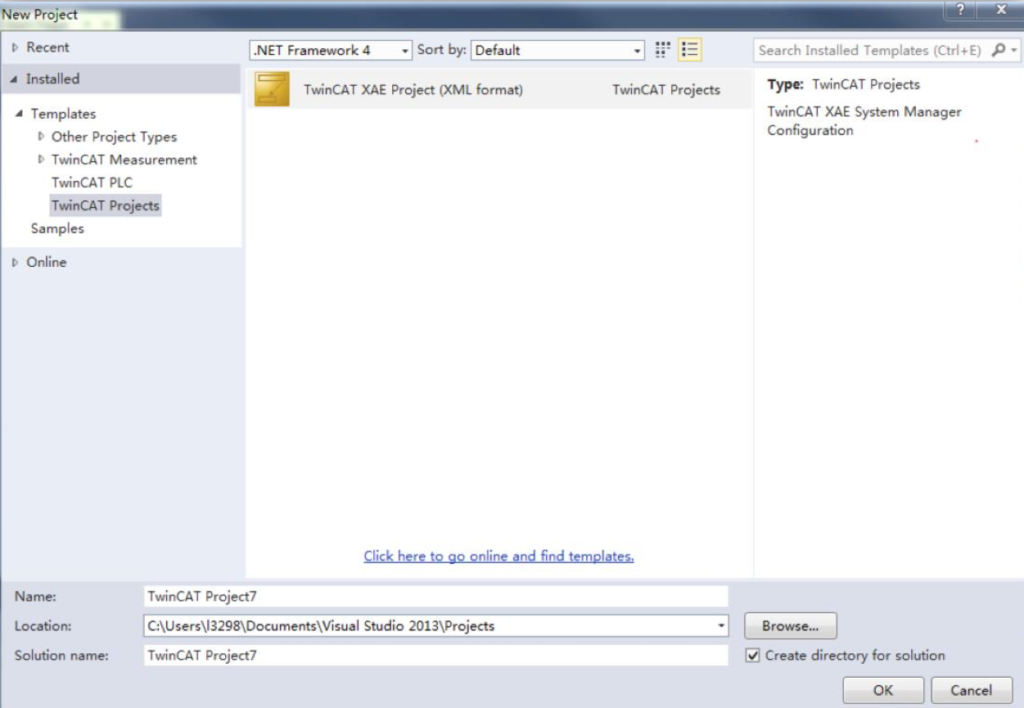The image size is (1024, 708).
Task: Click the Installed section label
Action: [53, 79]
